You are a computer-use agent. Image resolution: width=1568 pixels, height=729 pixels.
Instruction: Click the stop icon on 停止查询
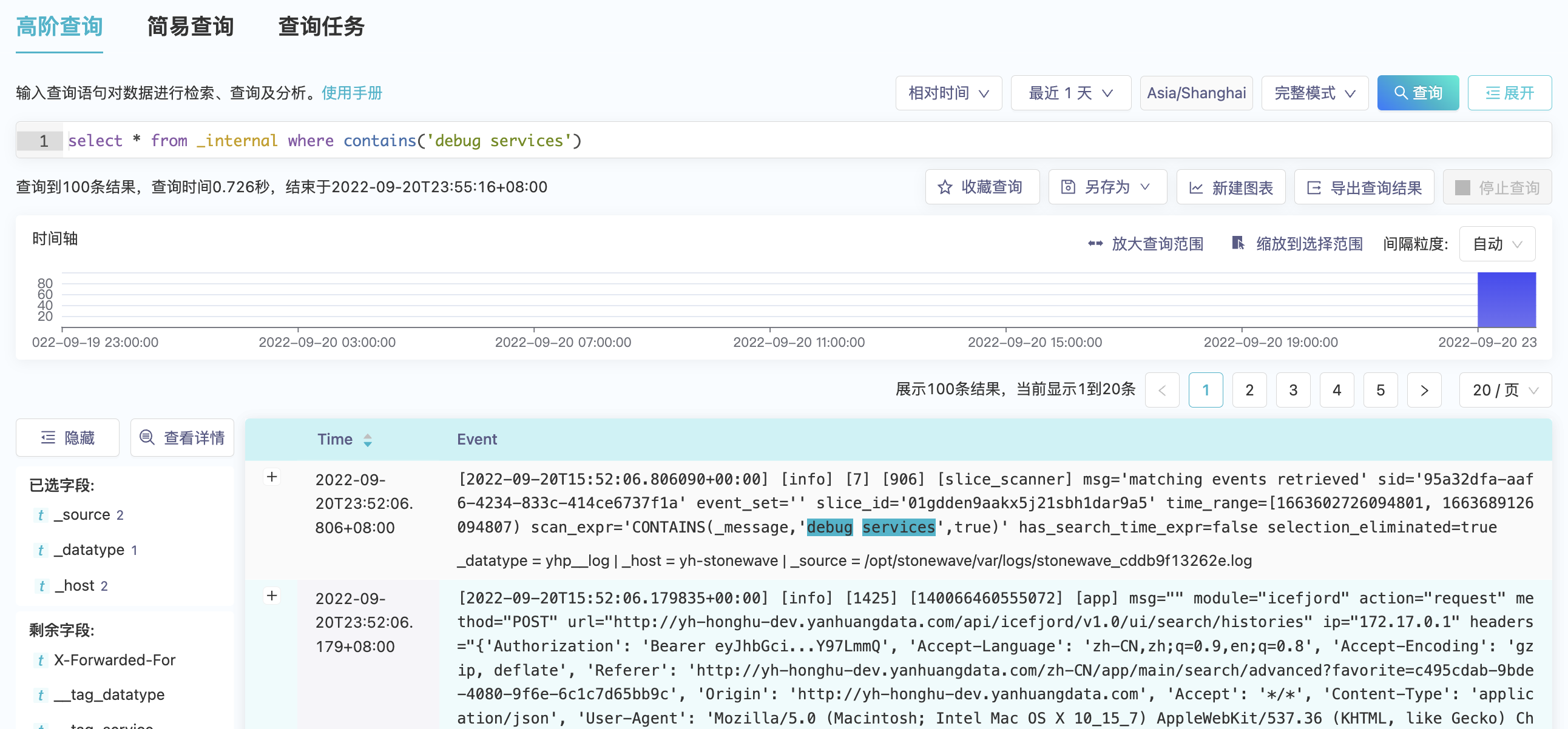coord(1462,187)
